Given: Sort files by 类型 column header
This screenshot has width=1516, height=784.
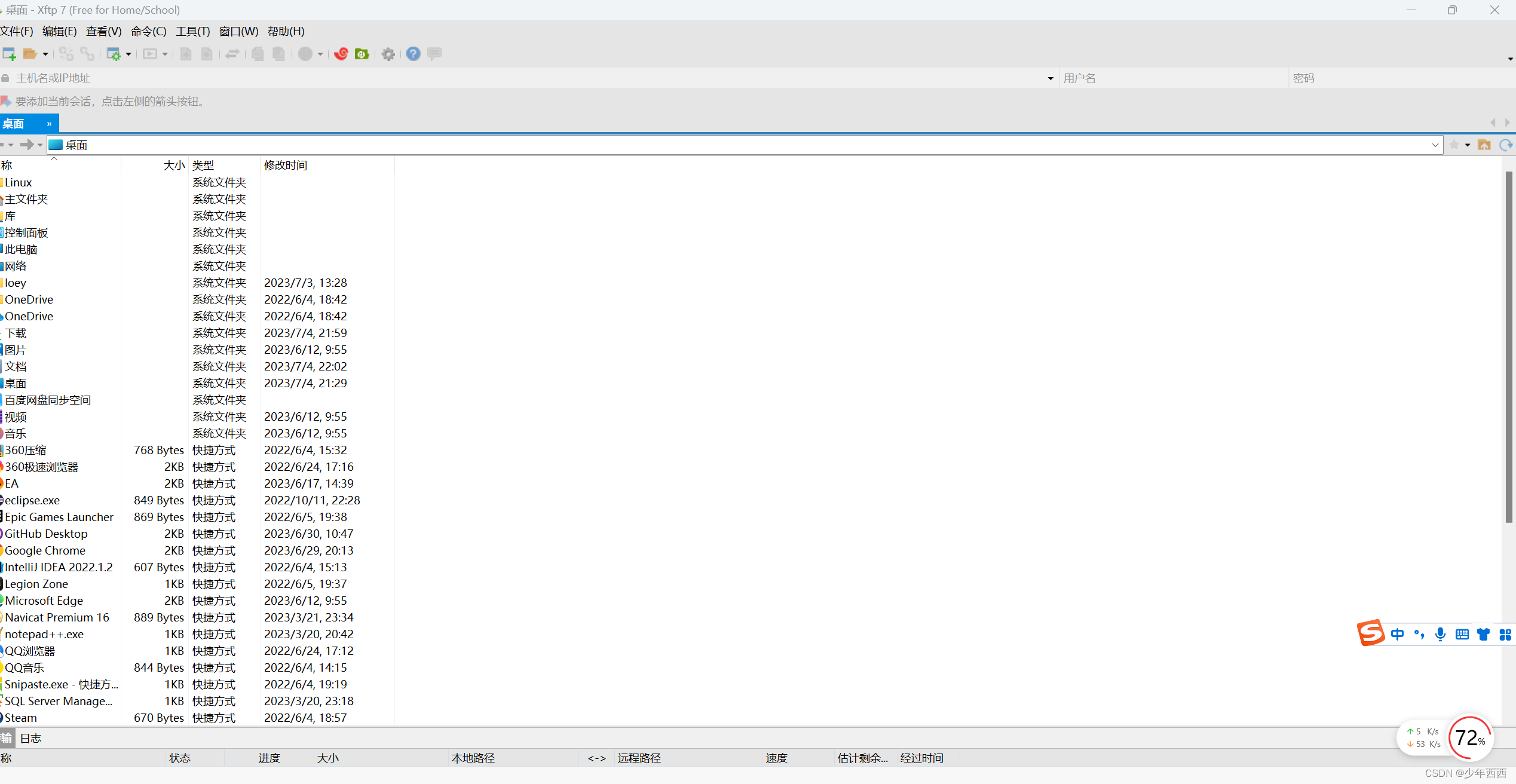Looking at the screenshot, I should click(224, 165).
